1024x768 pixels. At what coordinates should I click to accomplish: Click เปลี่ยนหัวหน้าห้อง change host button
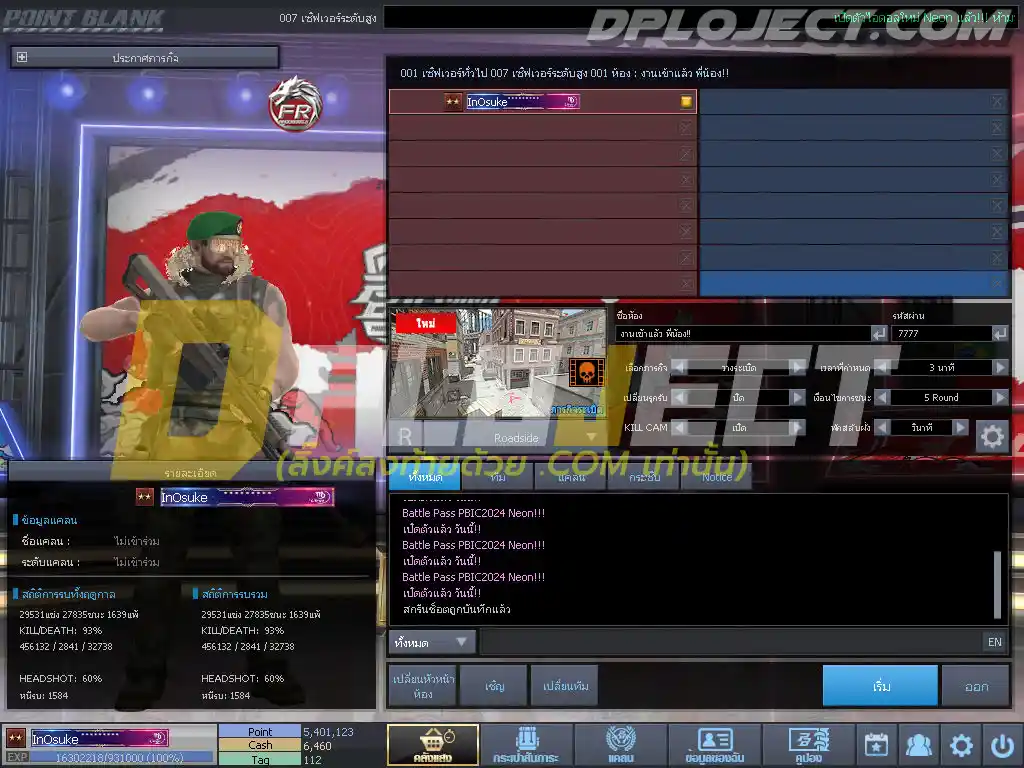pos(423,686)
